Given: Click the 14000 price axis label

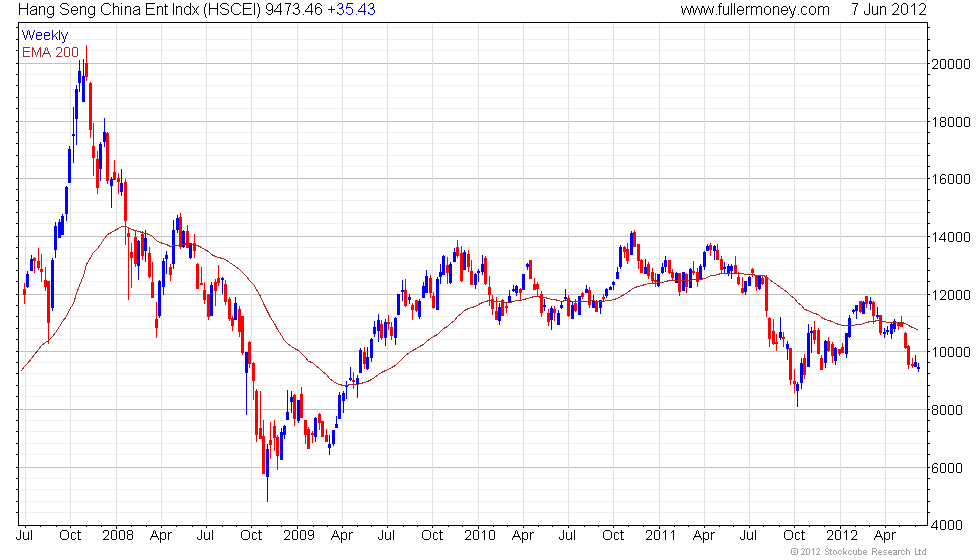Looking at the screenshot, I should click(951, 238).
